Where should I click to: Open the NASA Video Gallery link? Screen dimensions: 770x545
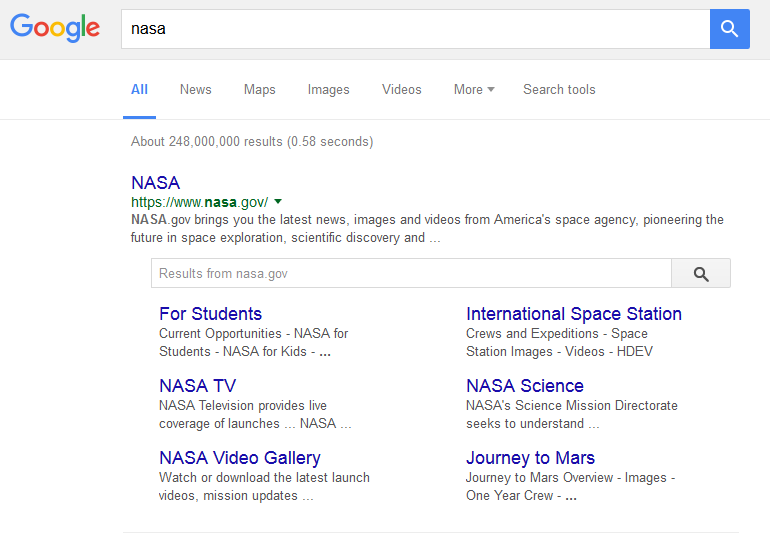click(x=239, y=458)
